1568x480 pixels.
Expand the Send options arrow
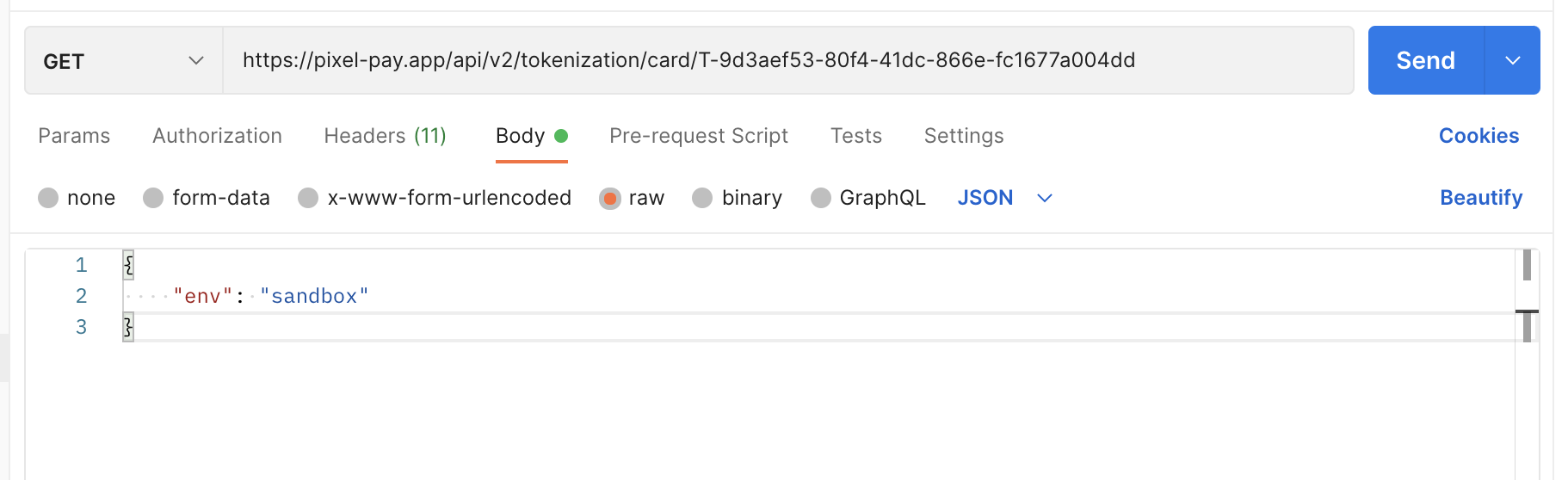[1512, 60]
